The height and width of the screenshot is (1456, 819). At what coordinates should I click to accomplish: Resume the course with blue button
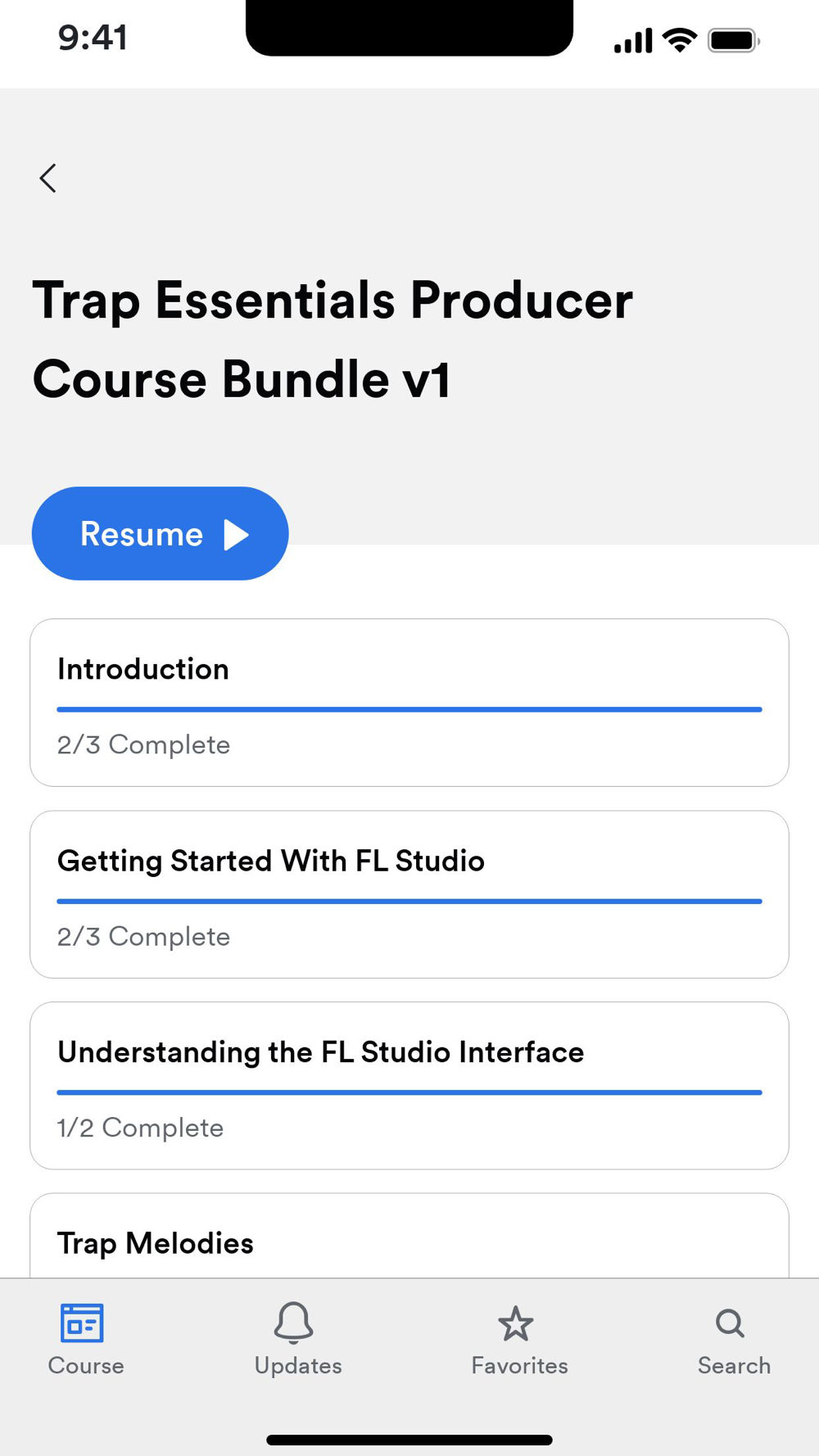point(161,534)
